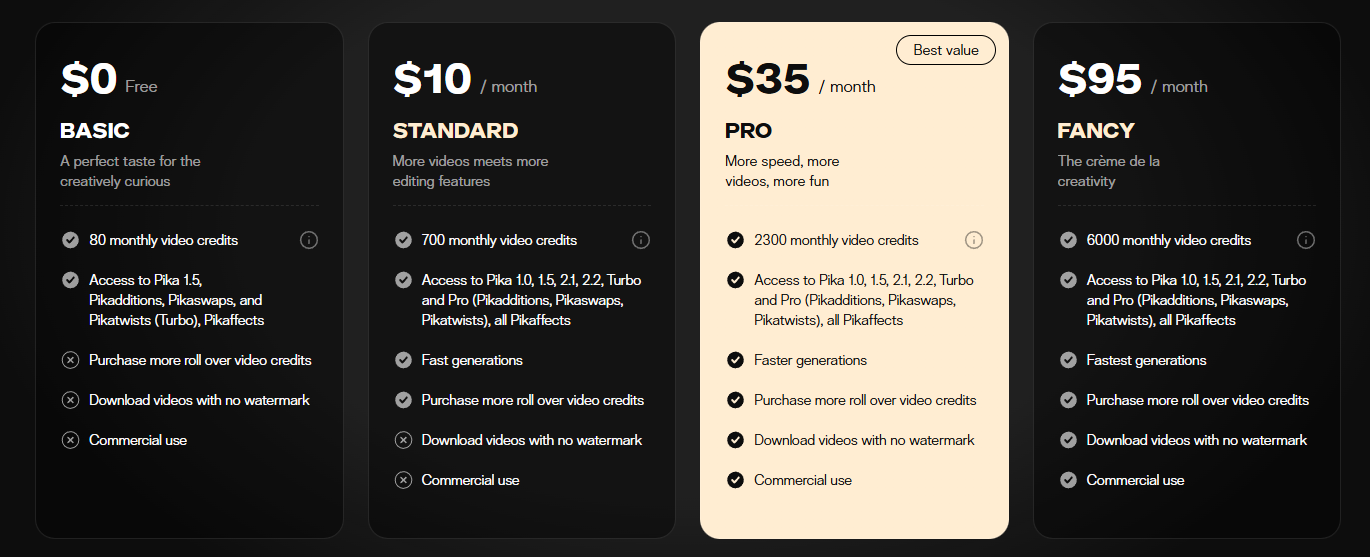
Task: Click the $95 per month price
Action: tap(1133, 80)
